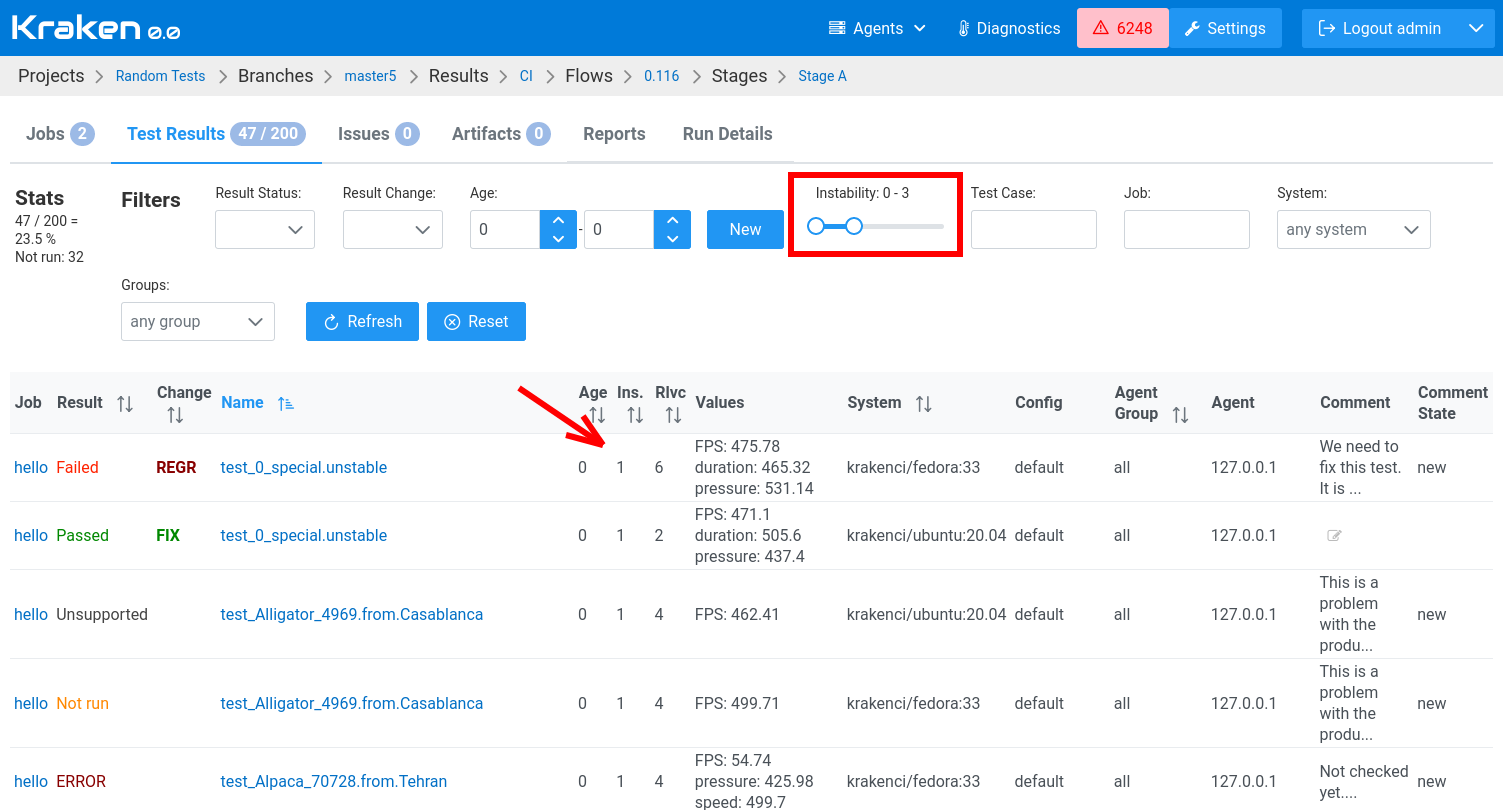Viewport: 1503px width, 810px height.
Task: Click the left Instability slider handle
Action: 816,226
